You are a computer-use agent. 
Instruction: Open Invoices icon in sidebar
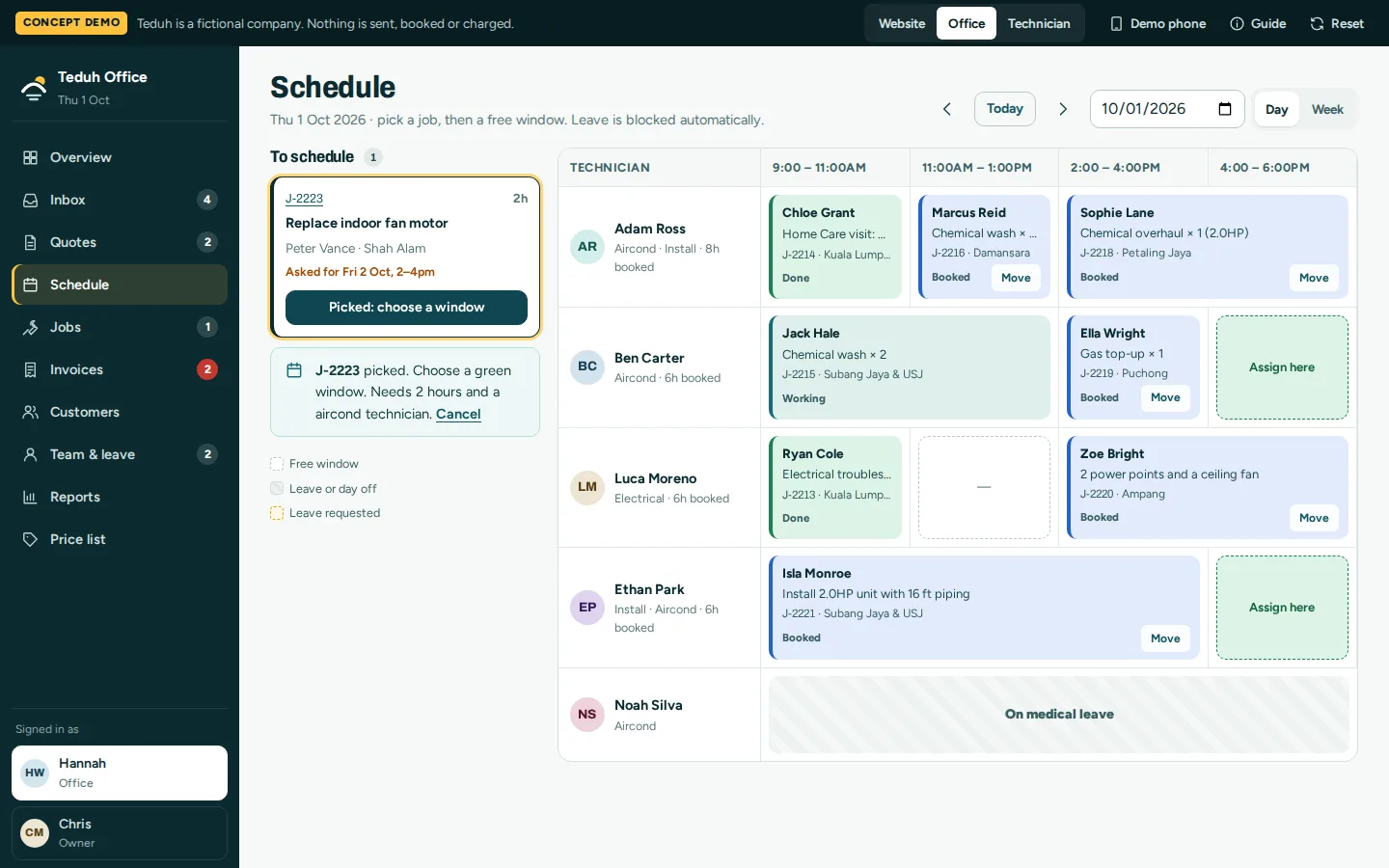[x=31, y=369]
